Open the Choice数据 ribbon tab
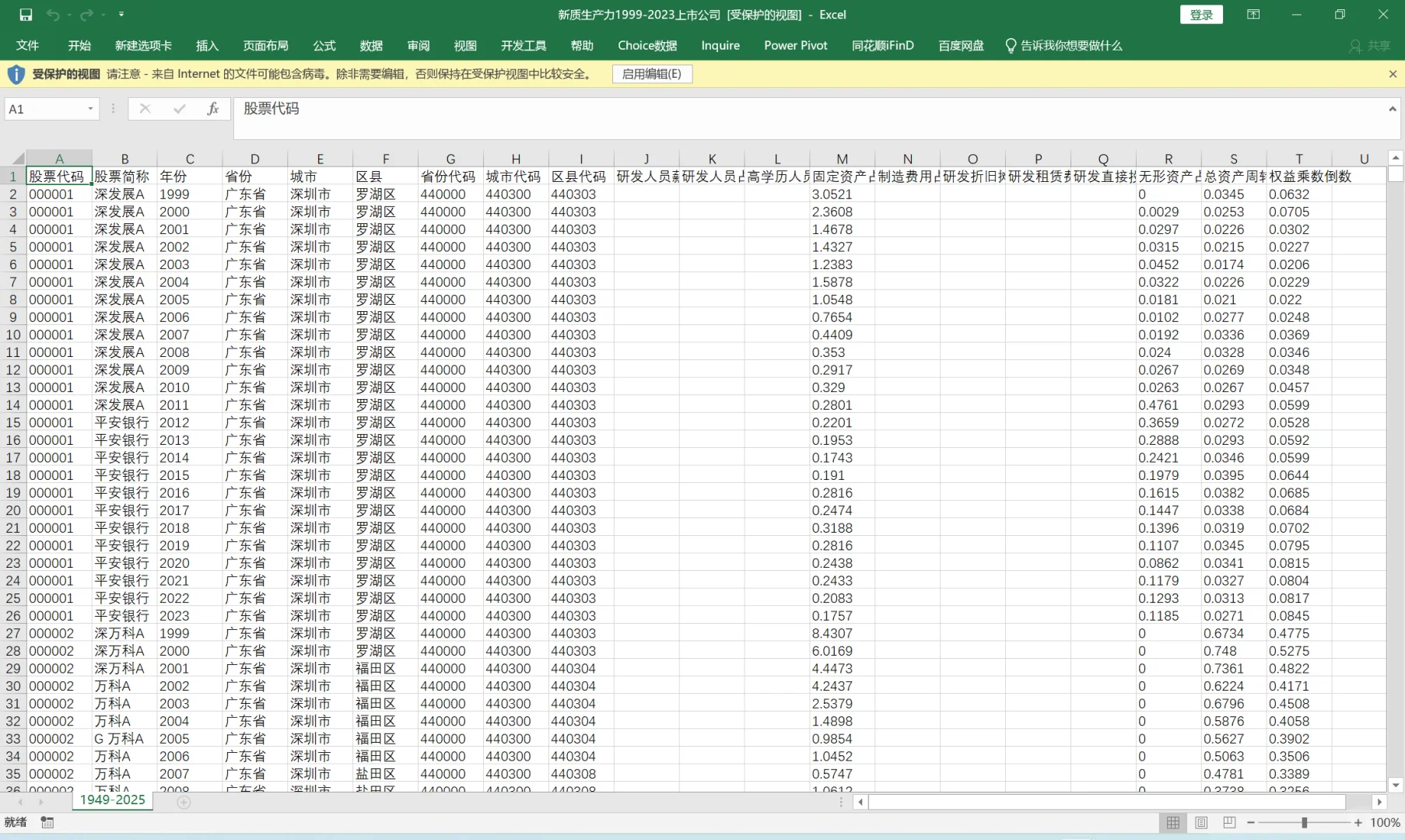Screen dimensions: 1405x840 point(647,45)
